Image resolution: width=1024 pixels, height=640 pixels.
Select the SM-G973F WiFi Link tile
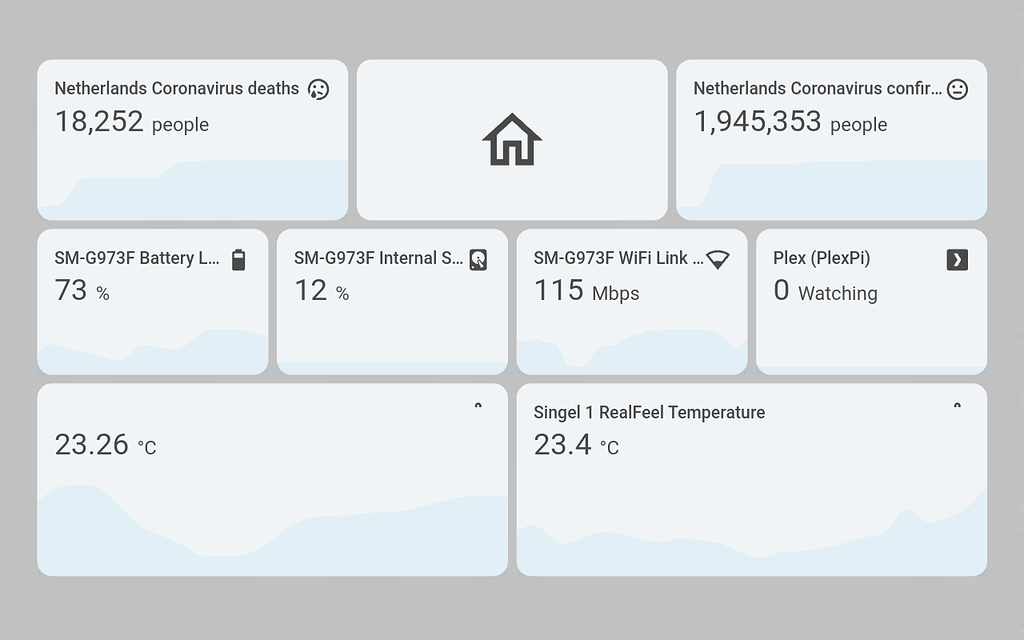(631, 302)
